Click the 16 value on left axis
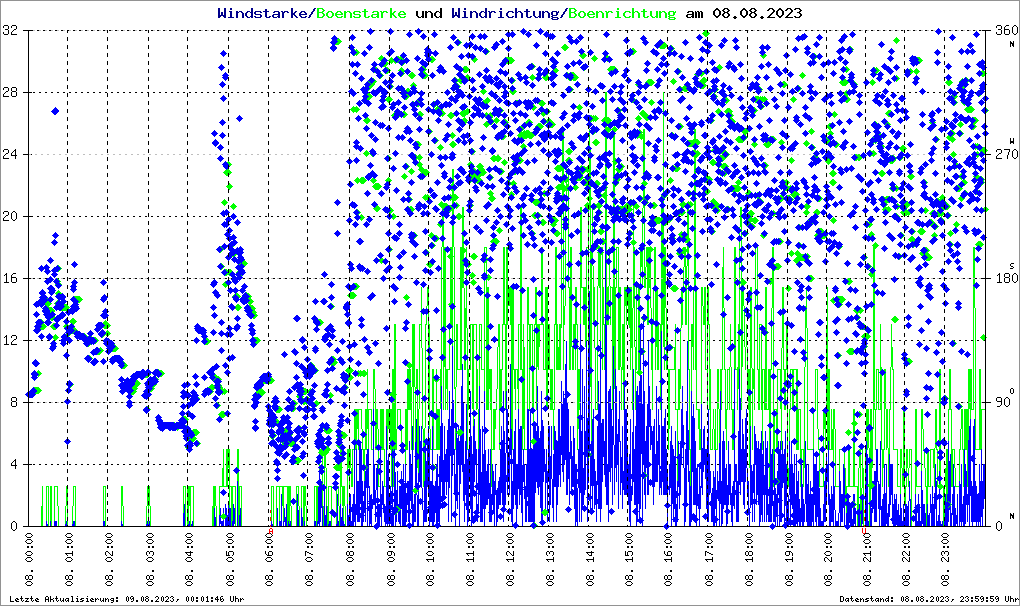The height and width of the screenshot is (606, 1020). point(10,279)
